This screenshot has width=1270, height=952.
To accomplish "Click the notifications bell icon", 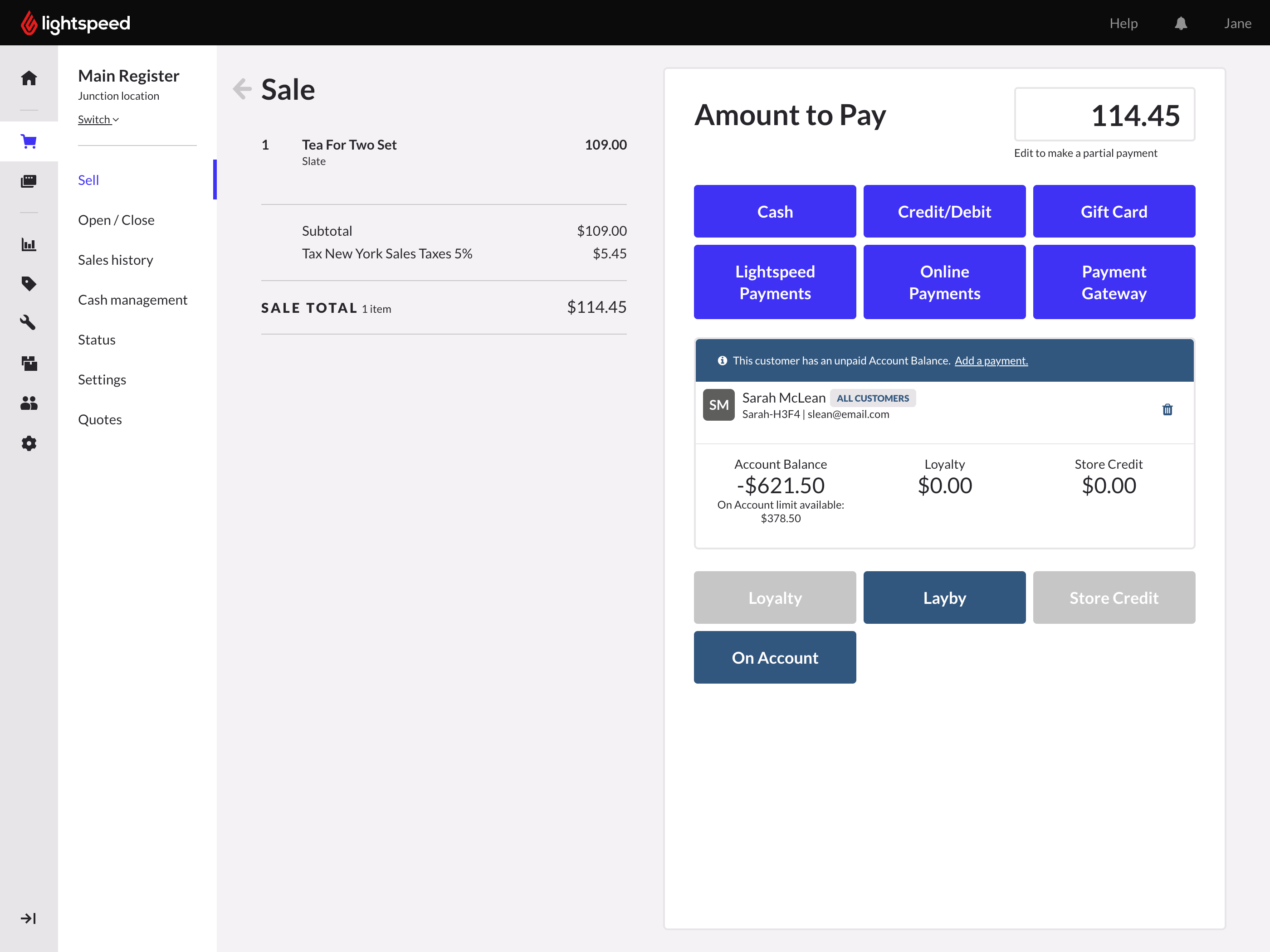I will (x=1181, y=24).
